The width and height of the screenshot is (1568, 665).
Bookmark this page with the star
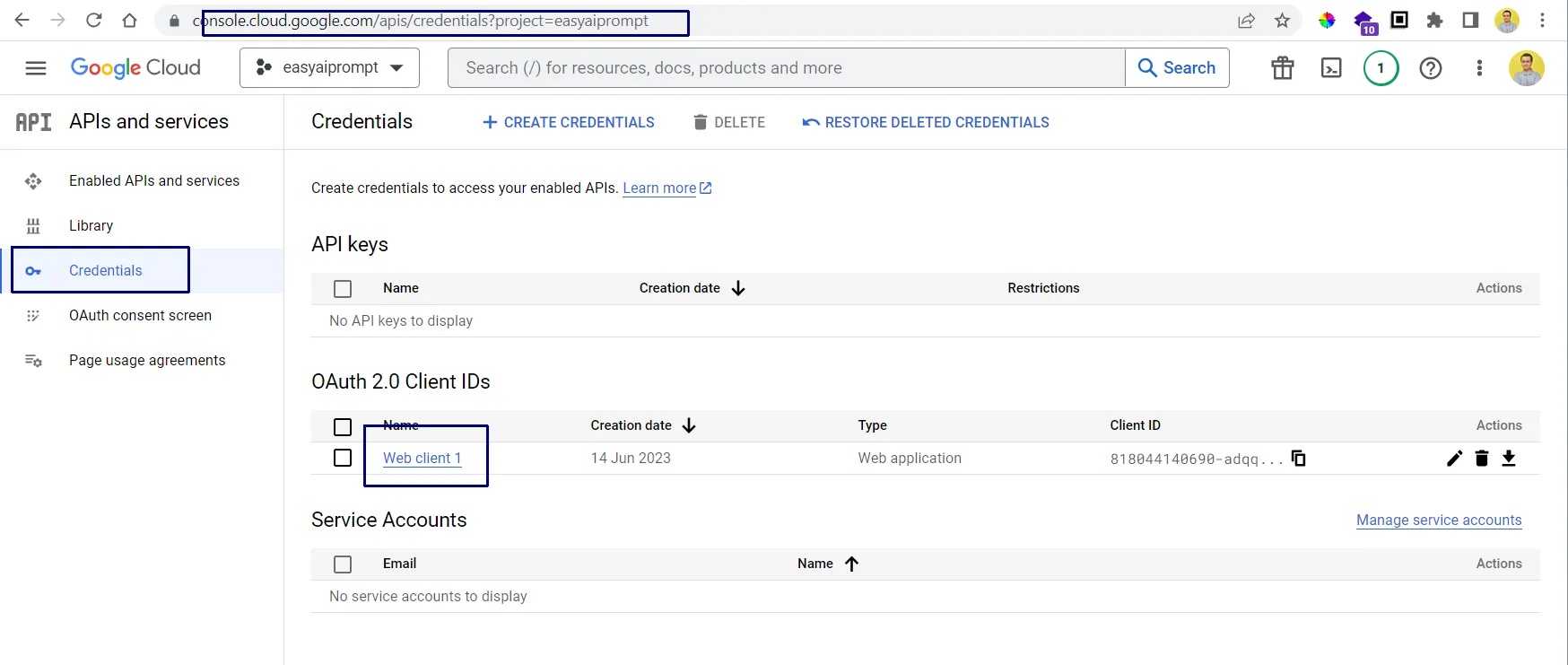pos(1282,21)
